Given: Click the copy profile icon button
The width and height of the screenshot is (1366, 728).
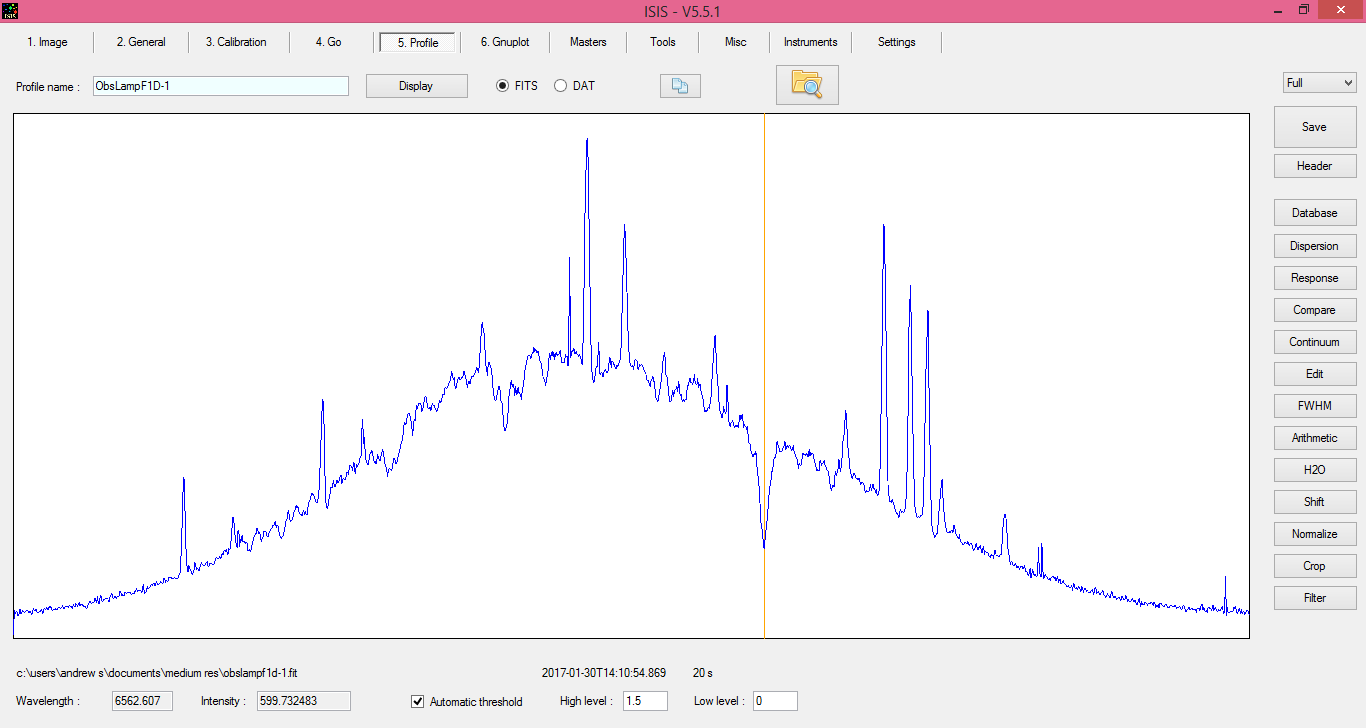Looking at the screenshot, I should (x=680, y=86).
